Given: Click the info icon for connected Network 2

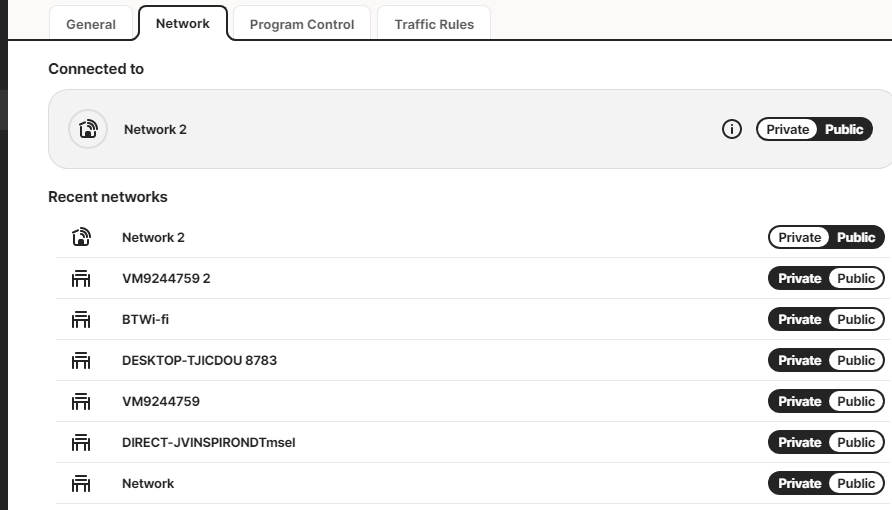Looking at the screenshot, I should pyautogui.click(x=732, y=129).
